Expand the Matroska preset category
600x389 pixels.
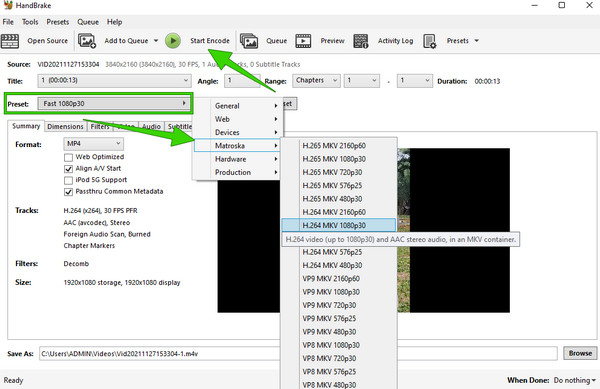tap(236, 146)
